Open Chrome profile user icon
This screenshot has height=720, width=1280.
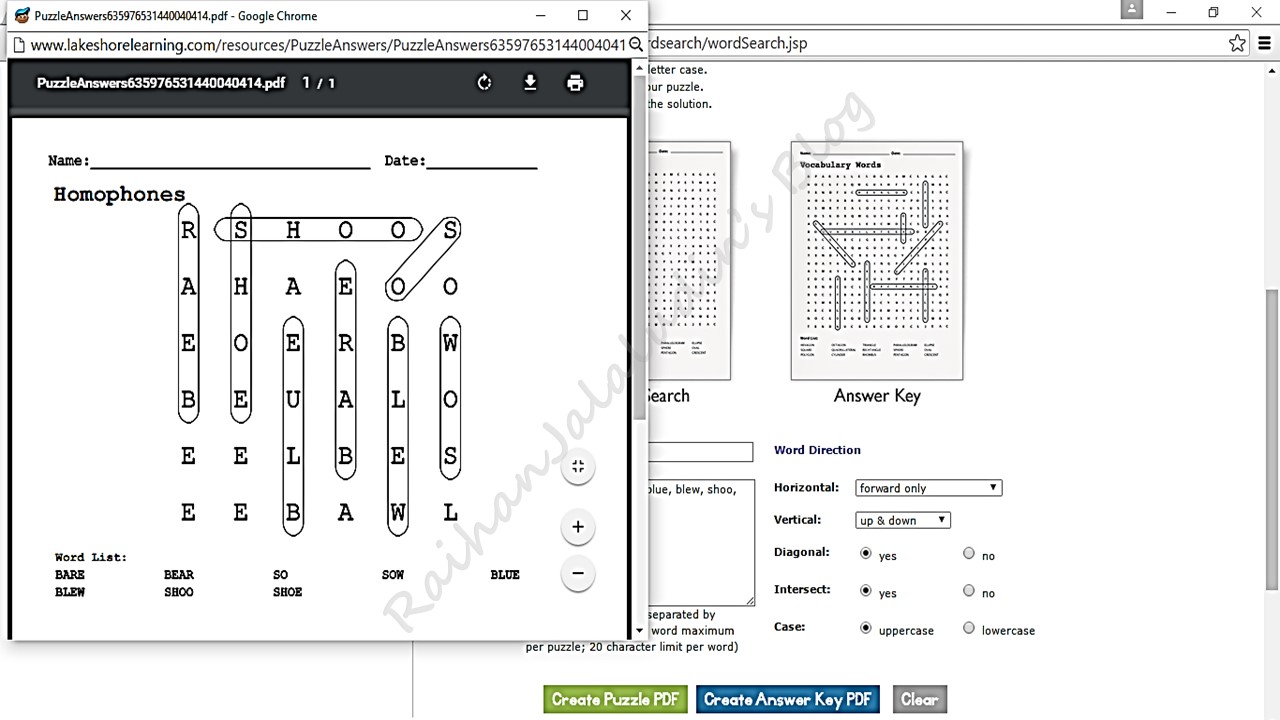click(x=1131, y=9)
